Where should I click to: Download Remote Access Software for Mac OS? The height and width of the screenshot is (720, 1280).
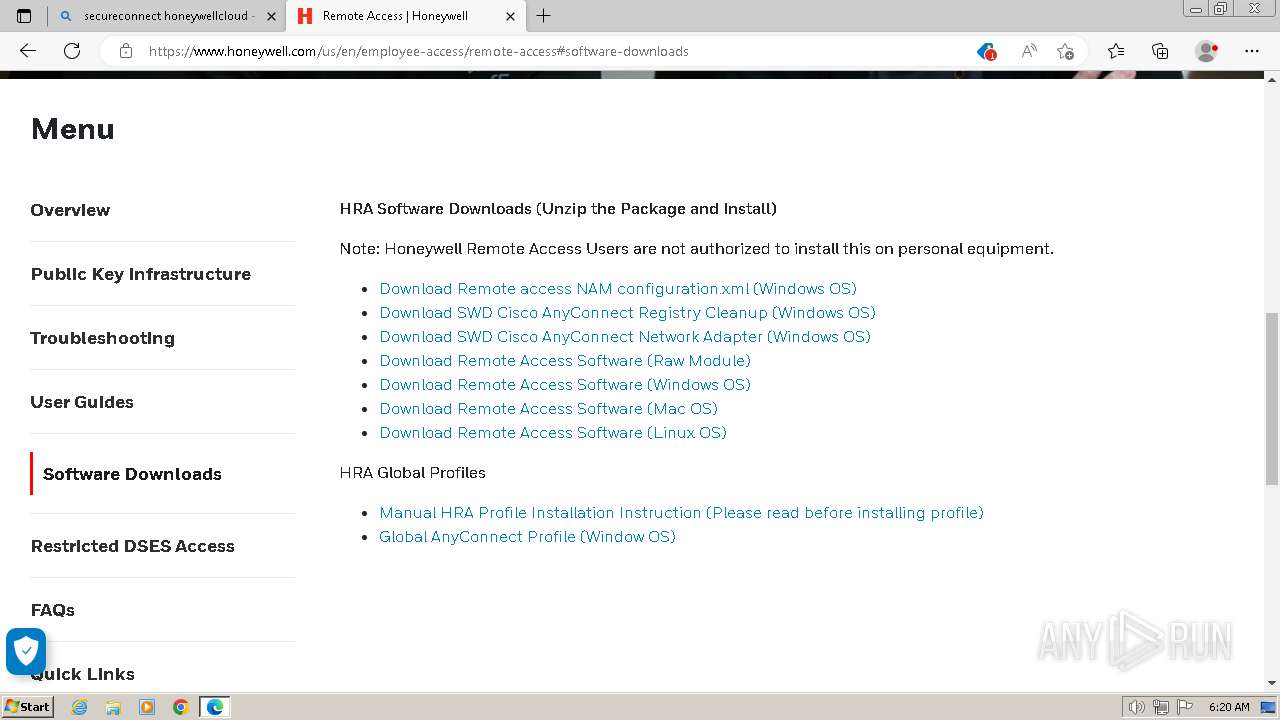(x=548, y=409)
